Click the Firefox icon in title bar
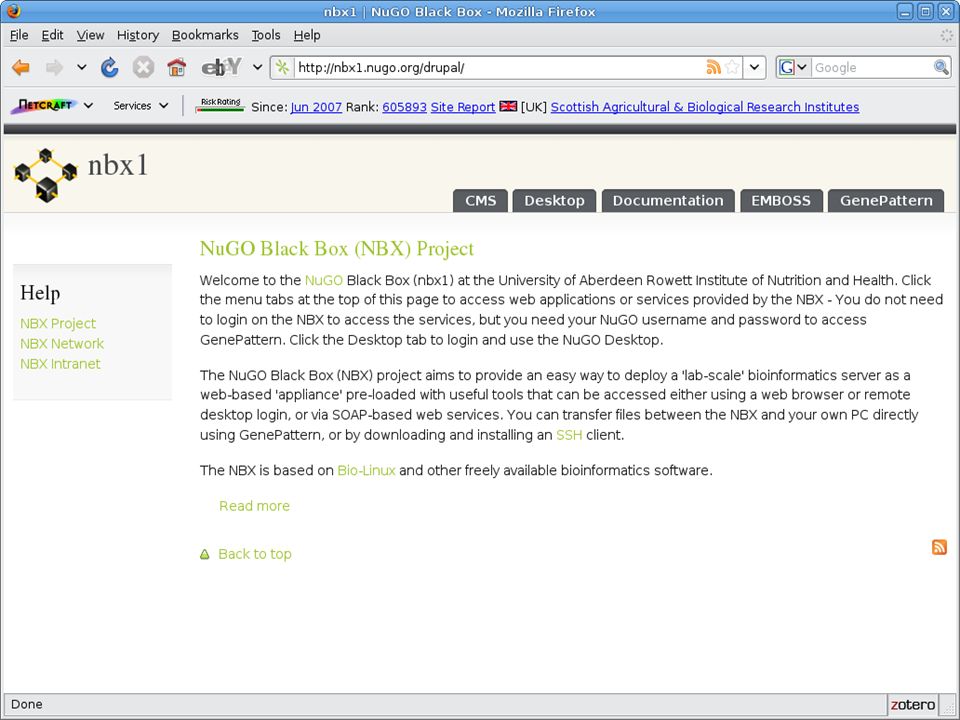 pyautogui.click(x=13, y=11)
